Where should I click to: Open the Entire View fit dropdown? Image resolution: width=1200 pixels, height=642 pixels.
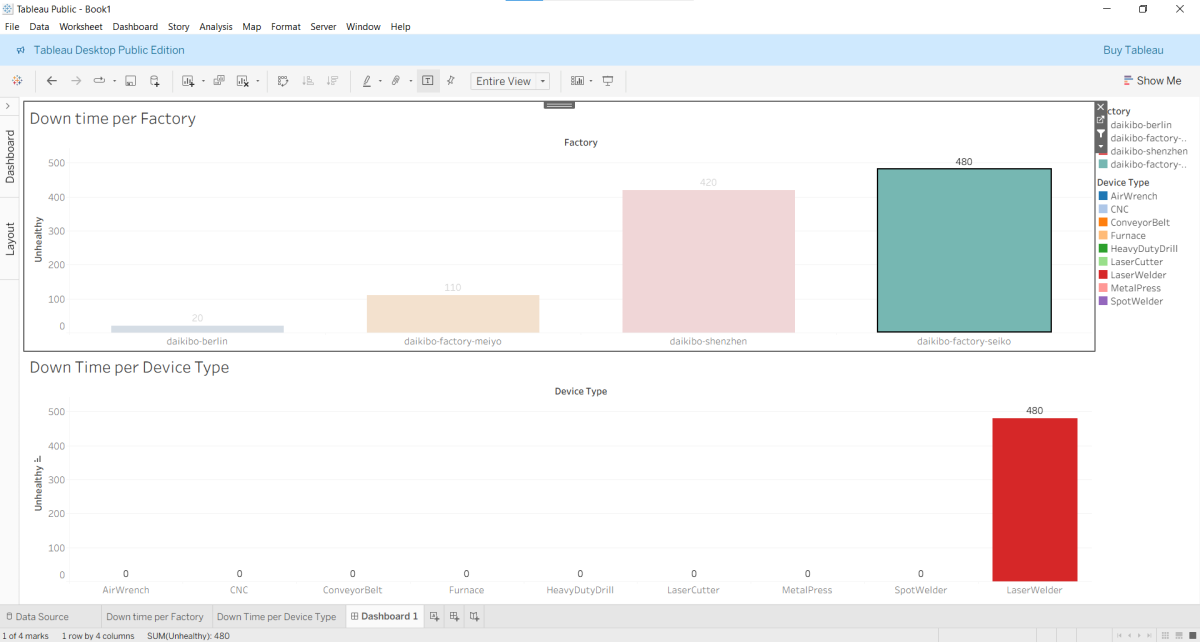510,81
